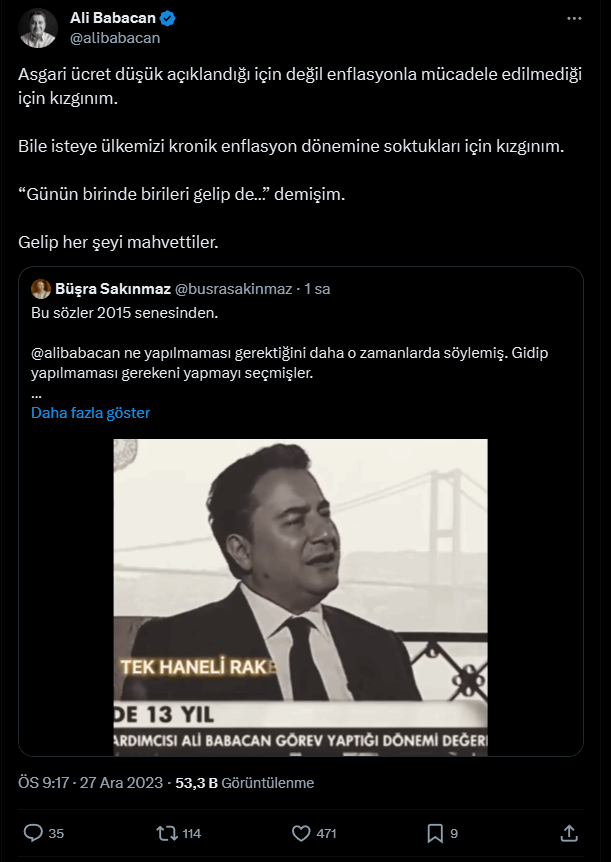View the 53,3 B Görüntülenme stats
The width and height of the screenshot is (611, 862).
click(x=245, y=783)
